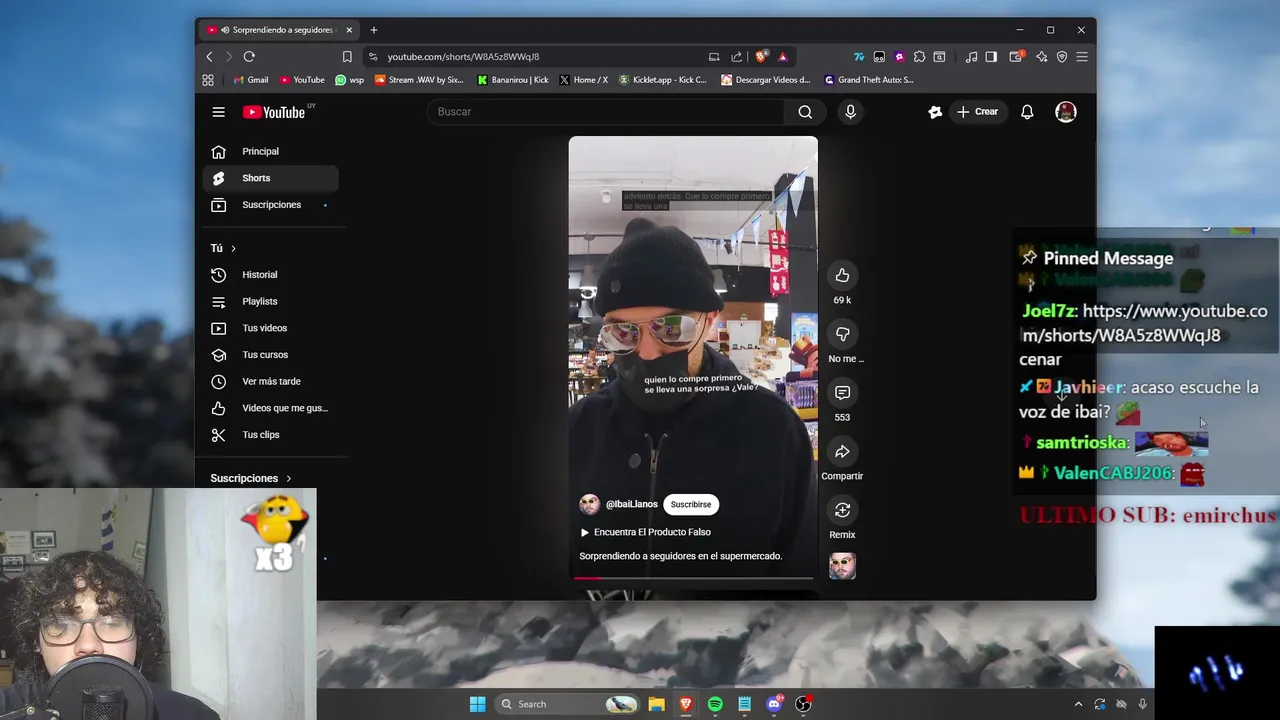
Task: Dislike the Short with thumbs down
Action: [x=842, y=334]
